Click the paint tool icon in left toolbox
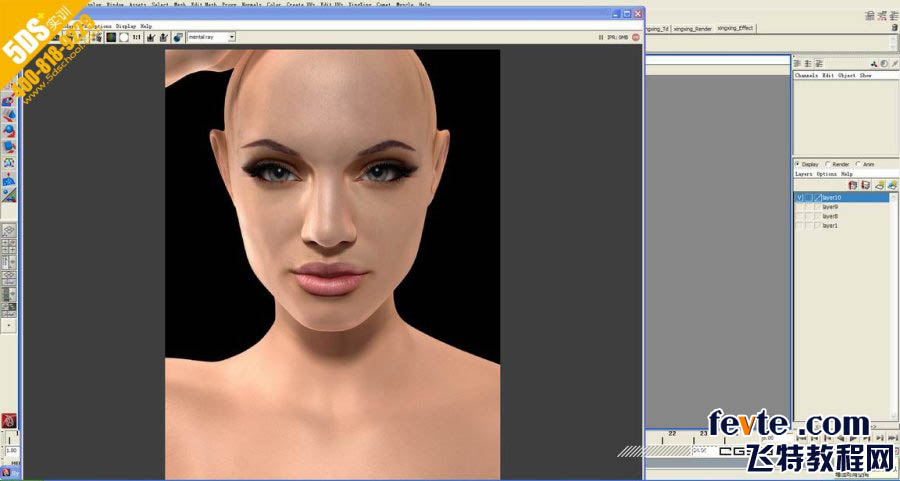This screenshot has width=900, height=481. coord(9,101)
